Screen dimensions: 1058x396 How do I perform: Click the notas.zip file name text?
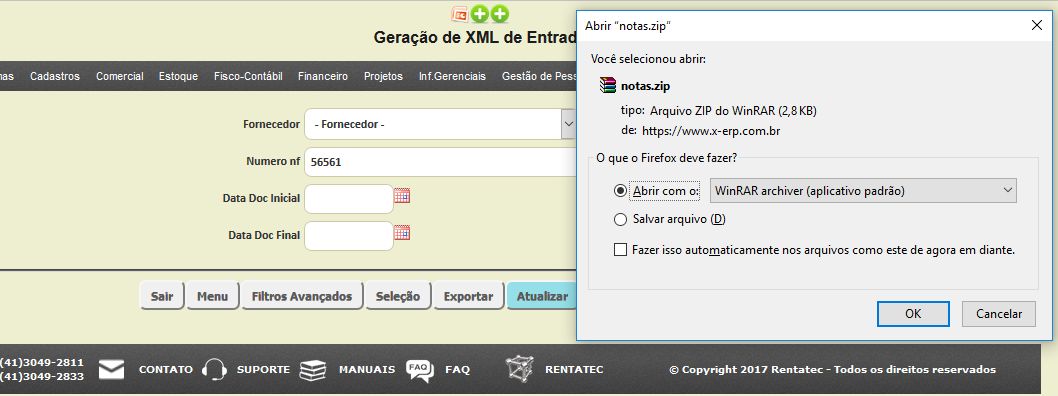click(x=646, y=86)
